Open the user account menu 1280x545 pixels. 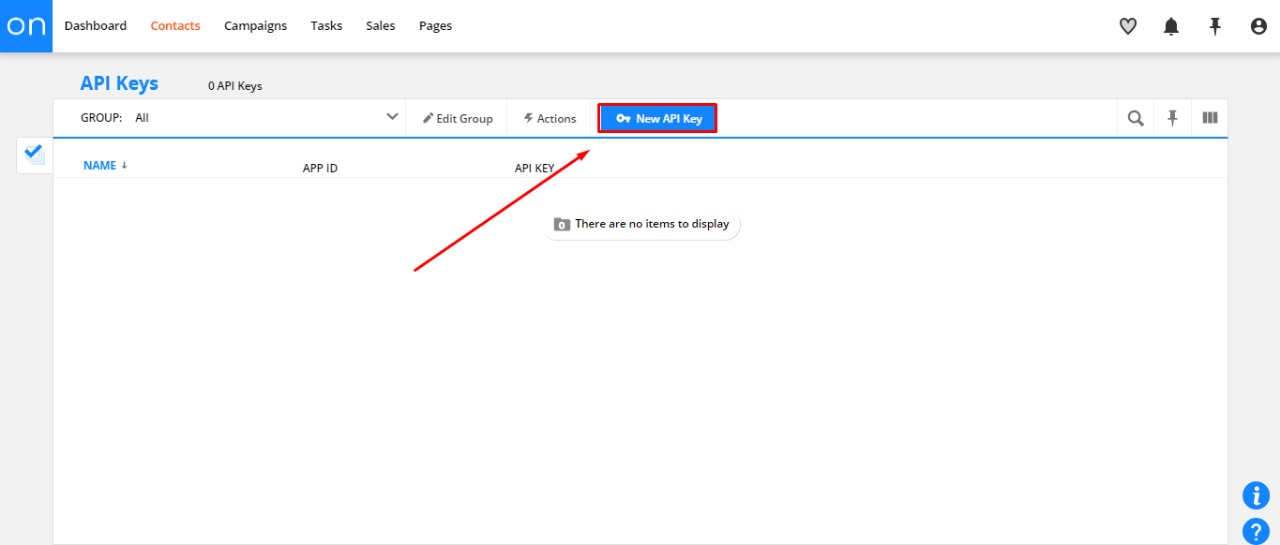point(1259,27)
